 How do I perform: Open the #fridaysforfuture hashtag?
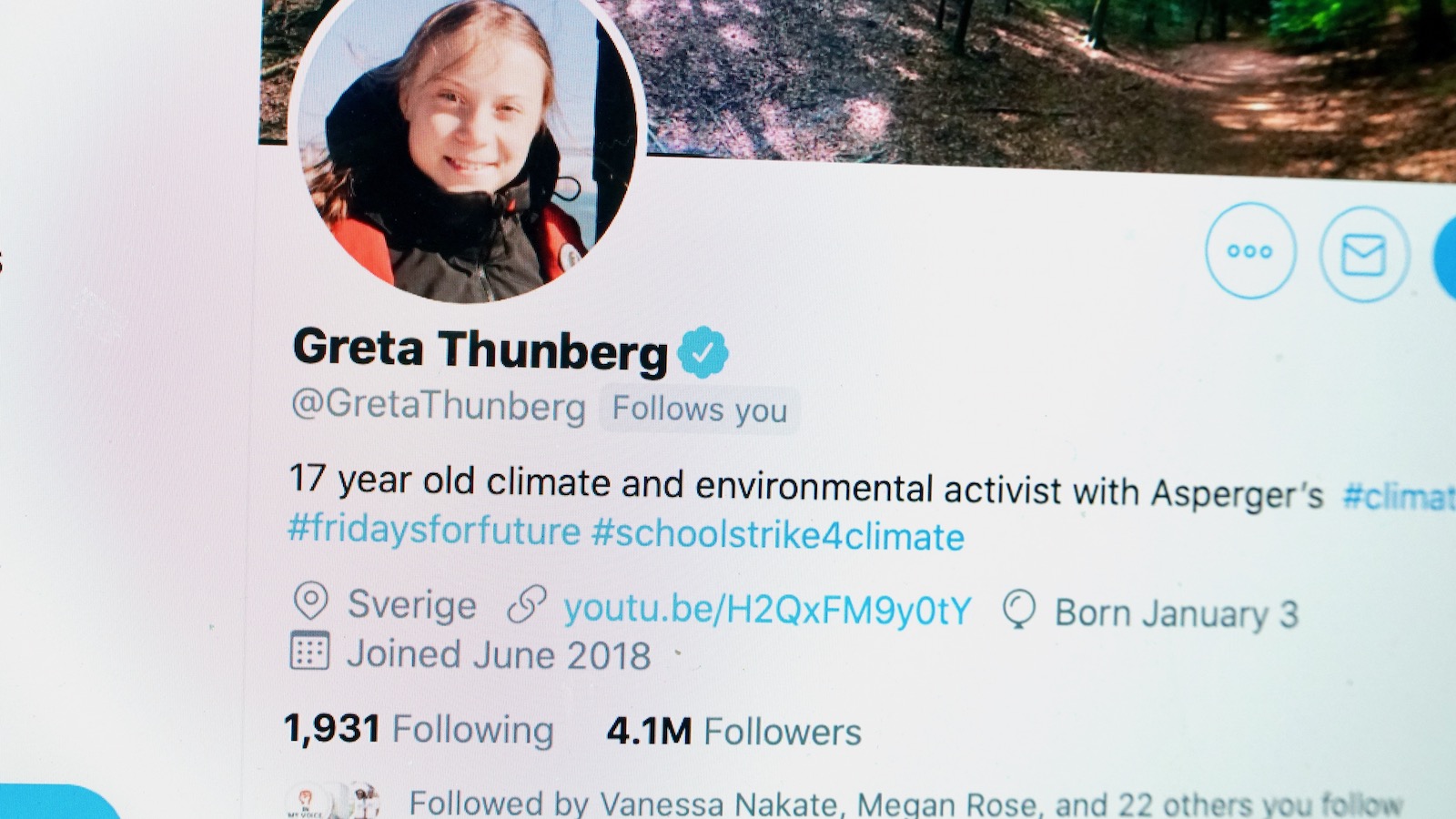tap(434, 530)
